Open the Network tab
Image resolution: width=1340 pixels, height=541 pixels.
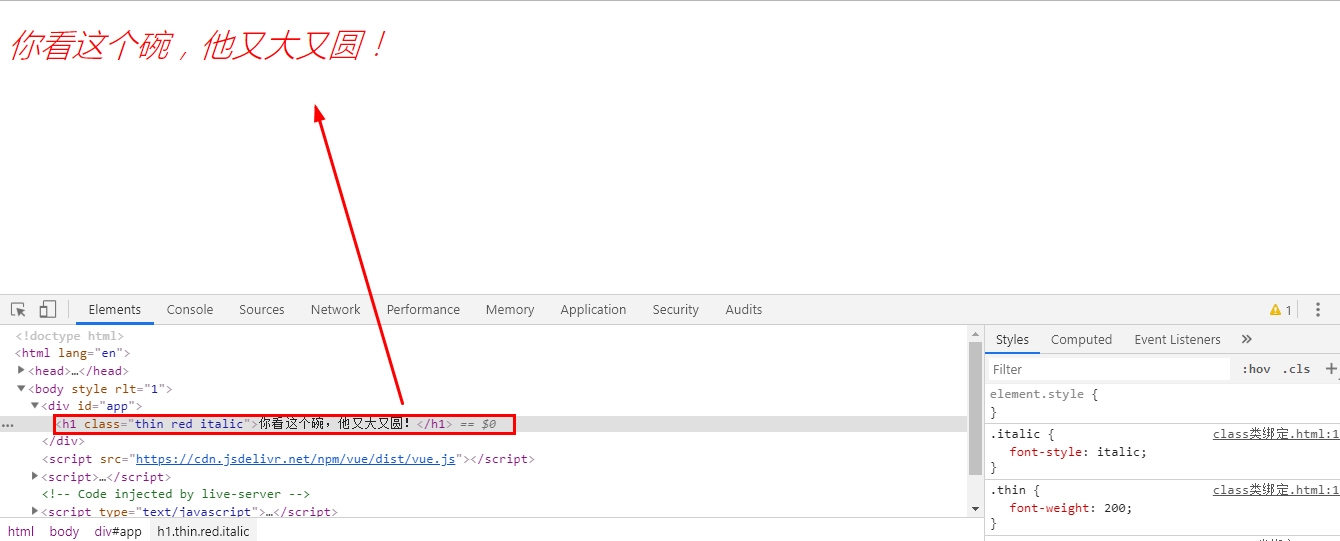coord(335,310)
